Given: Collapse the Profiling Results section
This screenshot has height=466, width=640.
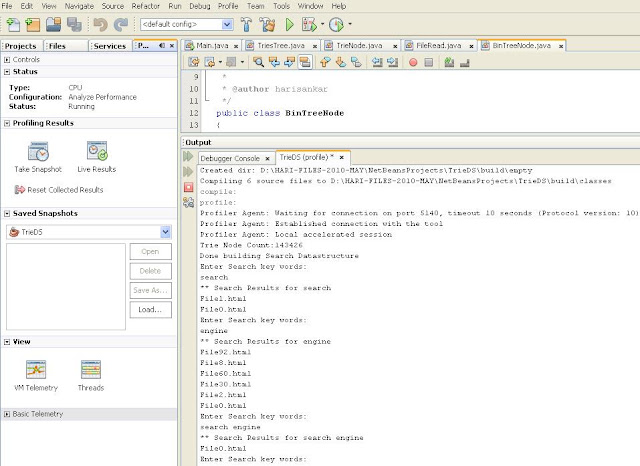Looking at the screenshot, I should (x=7, y=123).
